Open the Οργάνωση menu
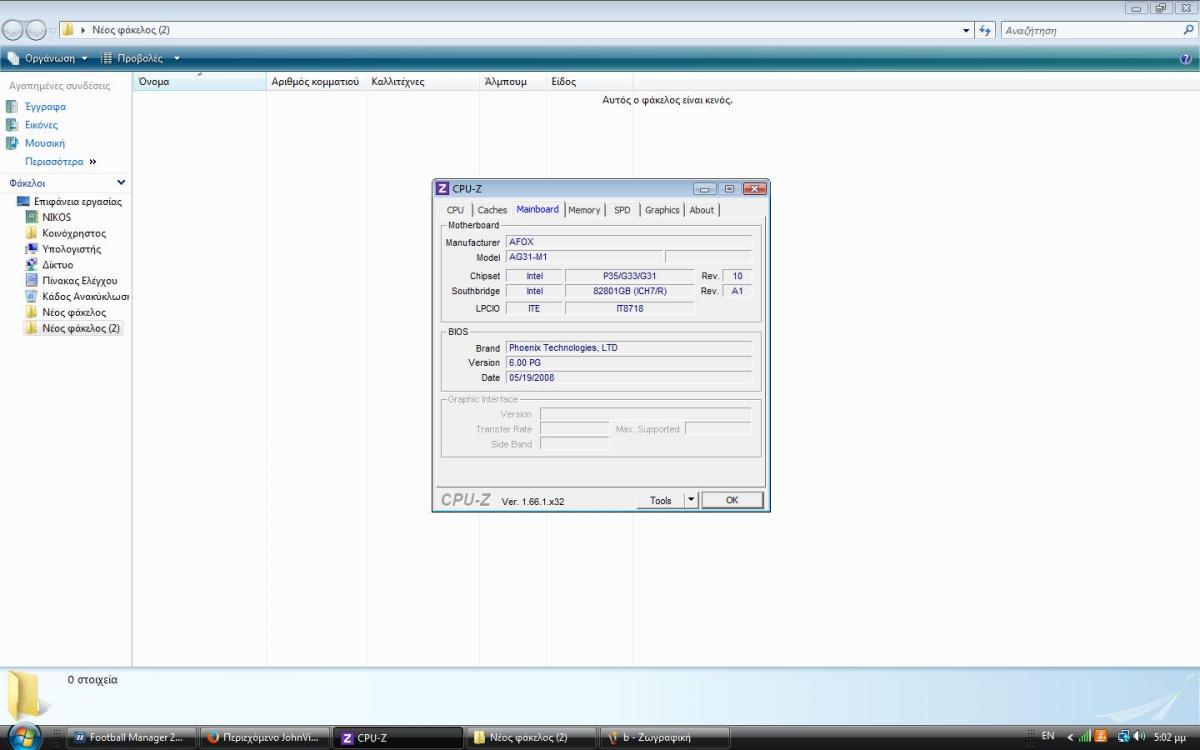1200x750 pixels. click(x=49, y=58)
